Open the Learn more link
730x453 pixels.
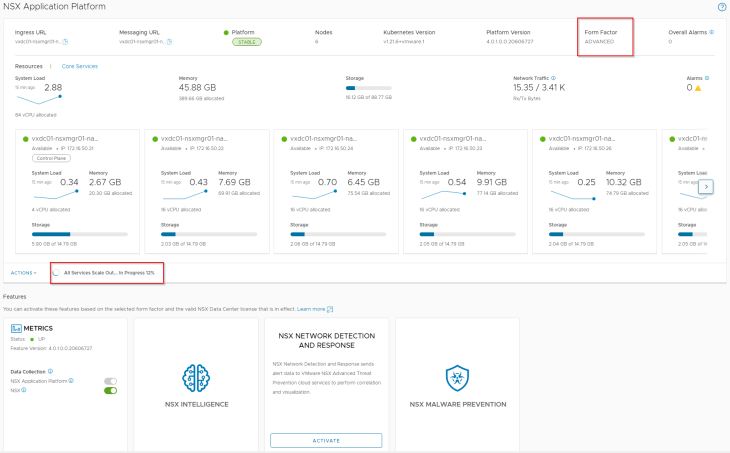pyautogui.click(x=311, y=309)
